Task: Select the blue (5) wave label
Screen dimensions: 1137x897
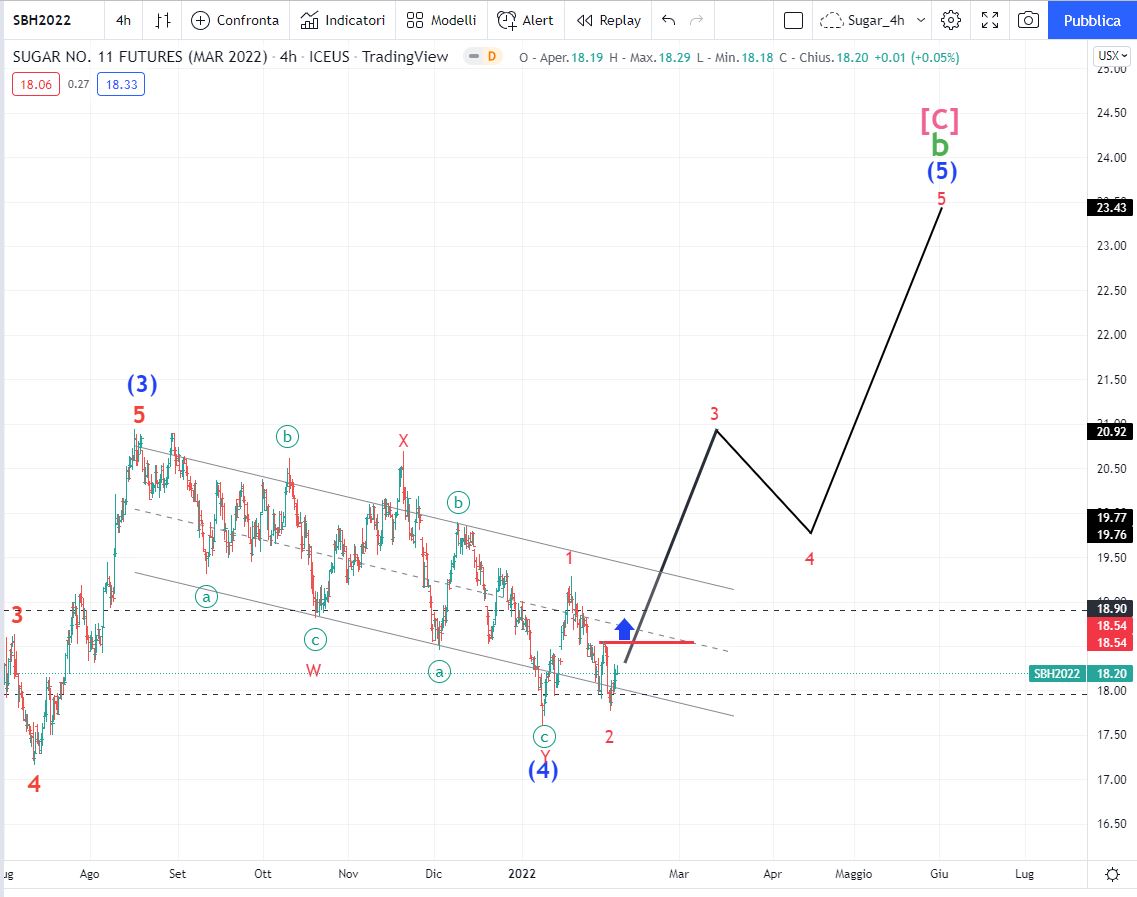Action: coord(942,171)
